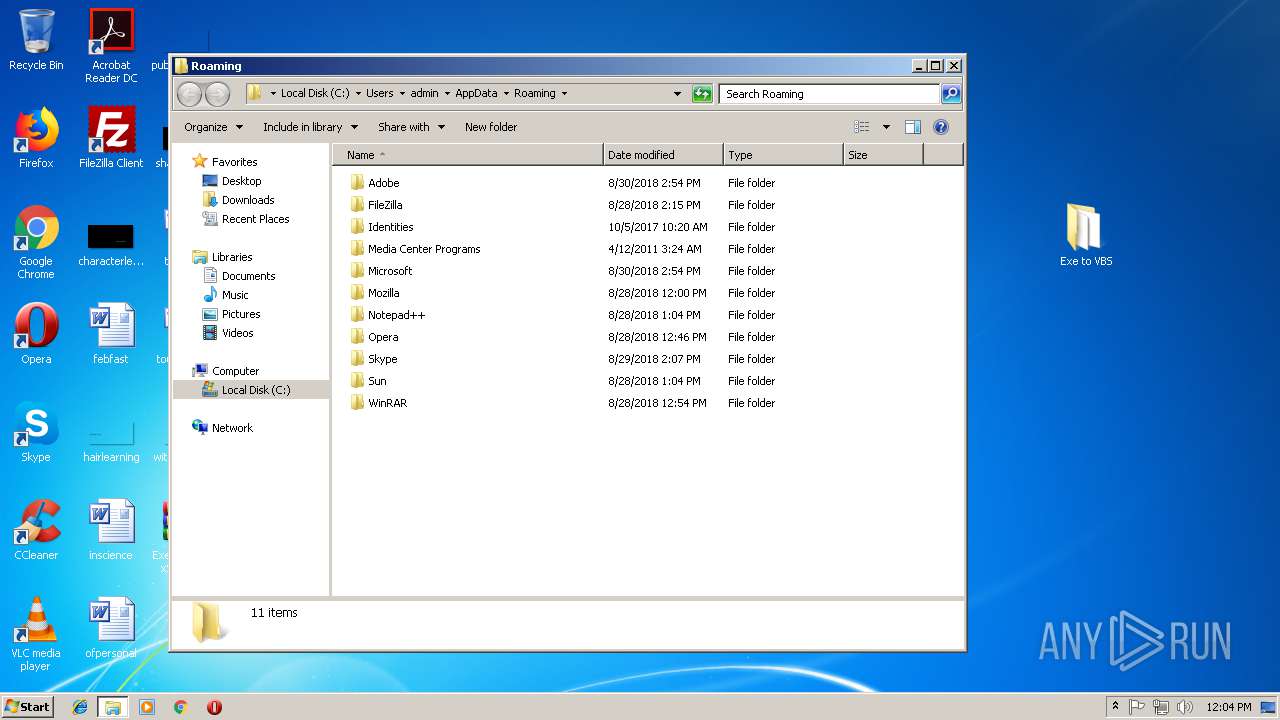
Task: Select FileZilla Client desktop shortcut
Action: click(x=111, y=137)
